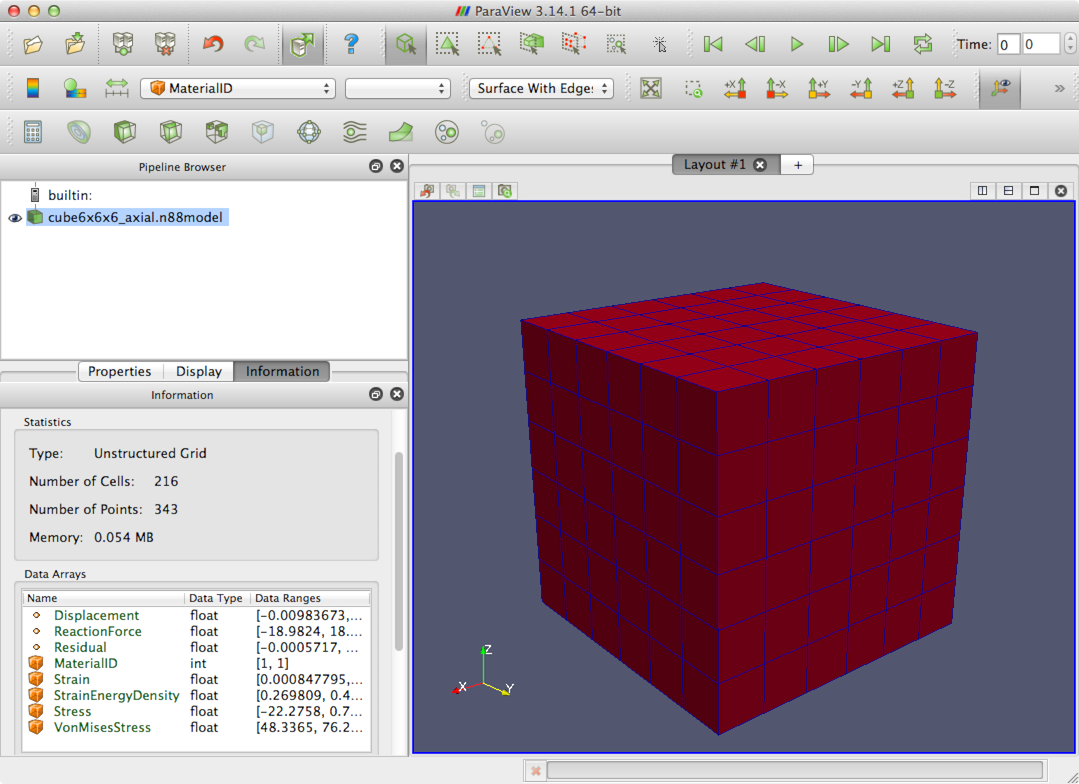Screen dimensions: 1079x784
Task: Switch to the Display tab
Action: 199,371
